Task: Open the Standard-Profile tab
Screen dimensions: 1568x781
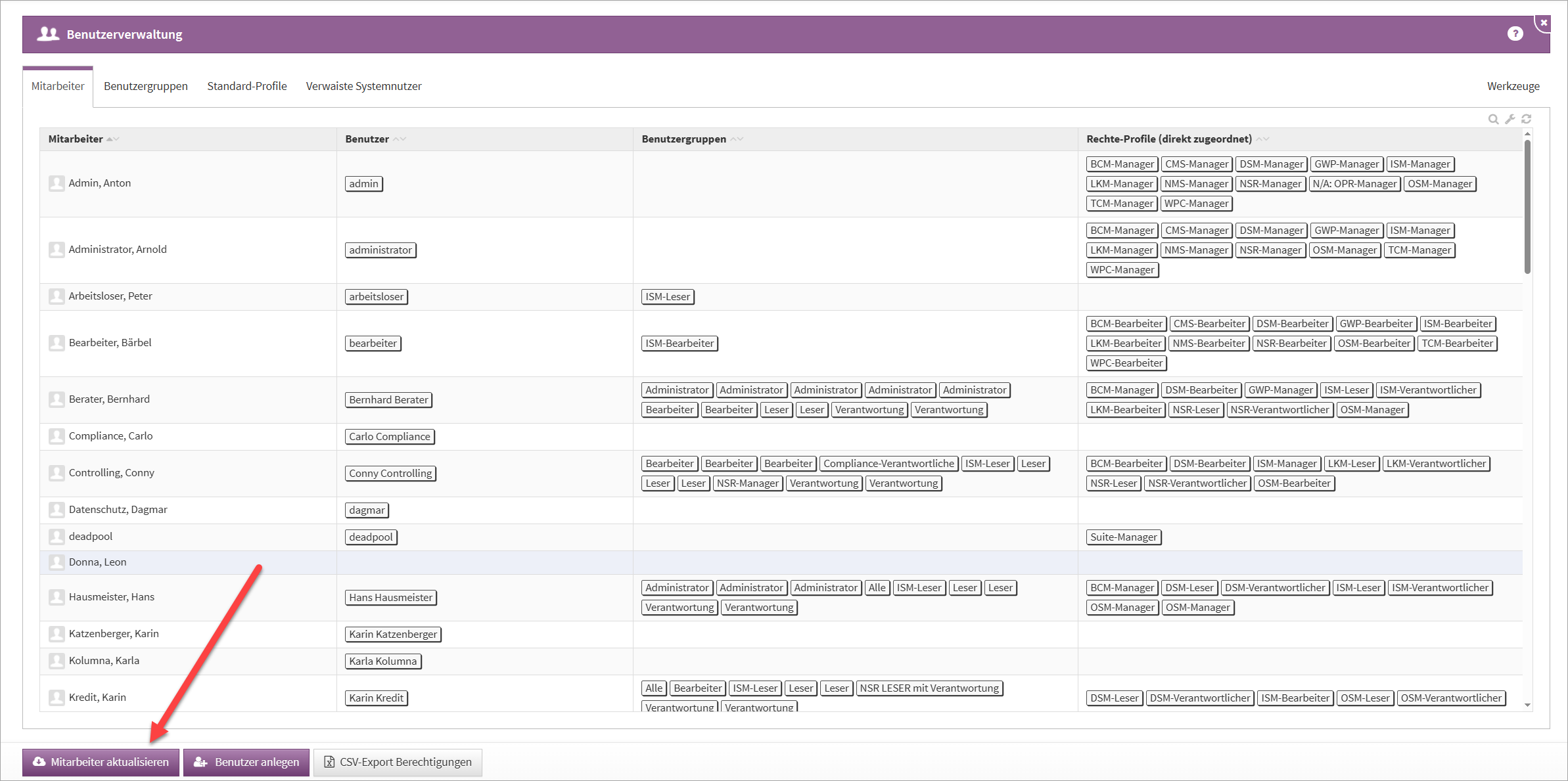Action: pyautogui.click(x=246, y=86)
